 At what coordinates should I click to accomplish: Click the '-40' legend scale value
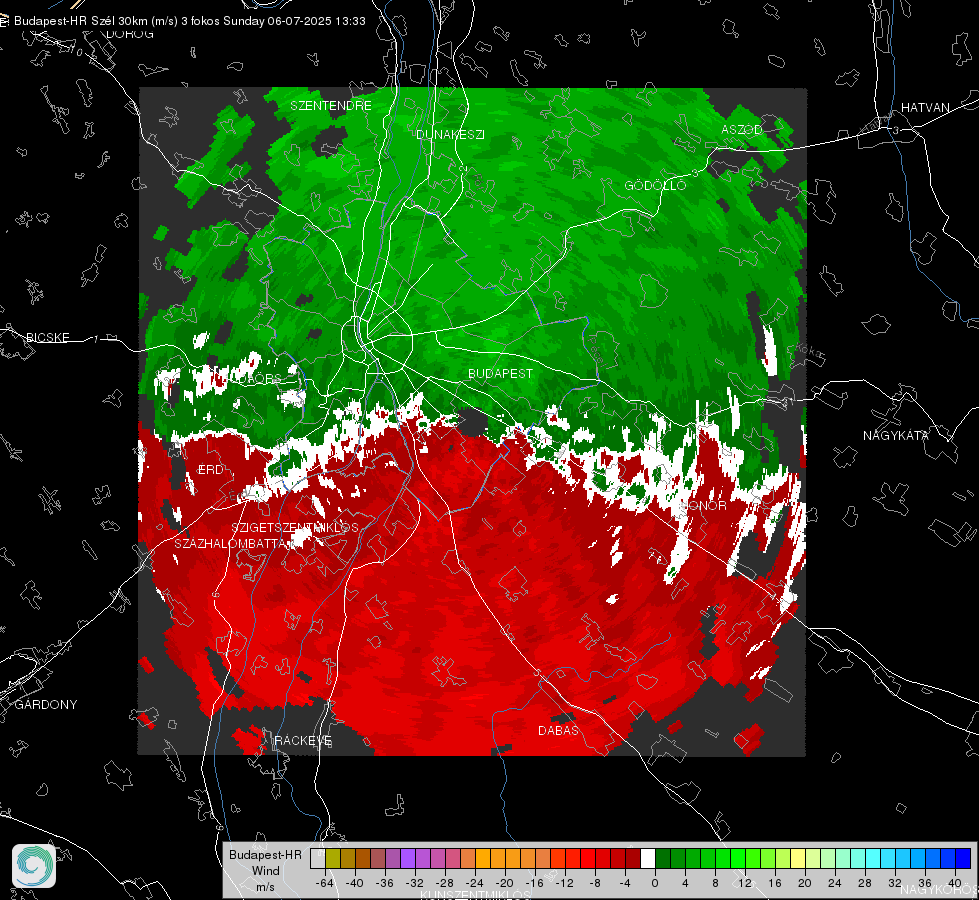coord(355,883)
